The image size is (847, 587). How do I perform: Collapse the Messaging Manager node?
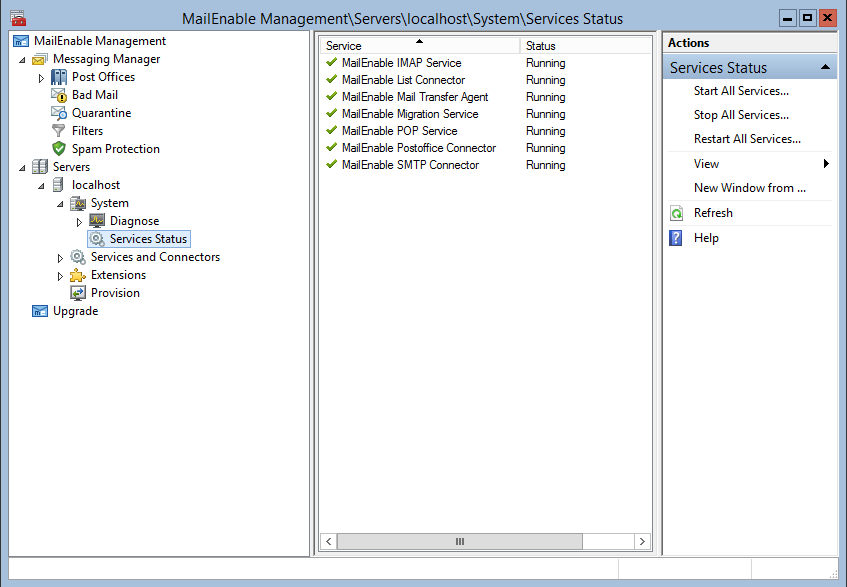point(22,60)
